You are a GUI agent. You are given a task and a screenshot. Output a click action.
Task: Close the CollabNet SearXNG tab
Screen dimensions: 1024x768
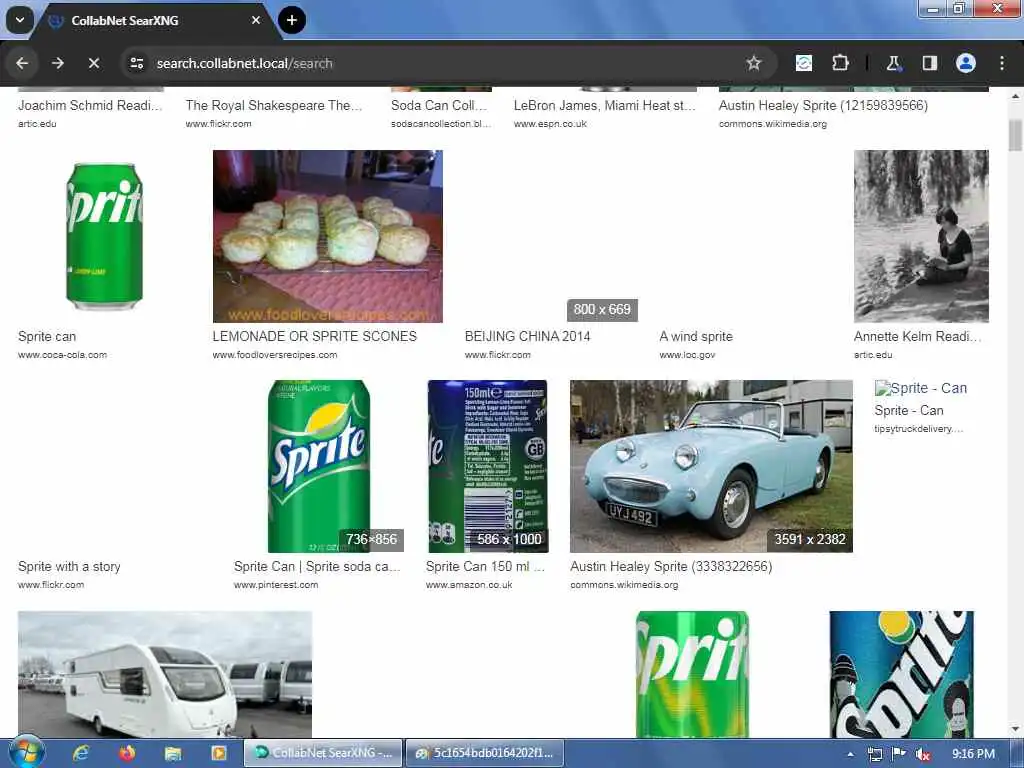coord(256,20)
